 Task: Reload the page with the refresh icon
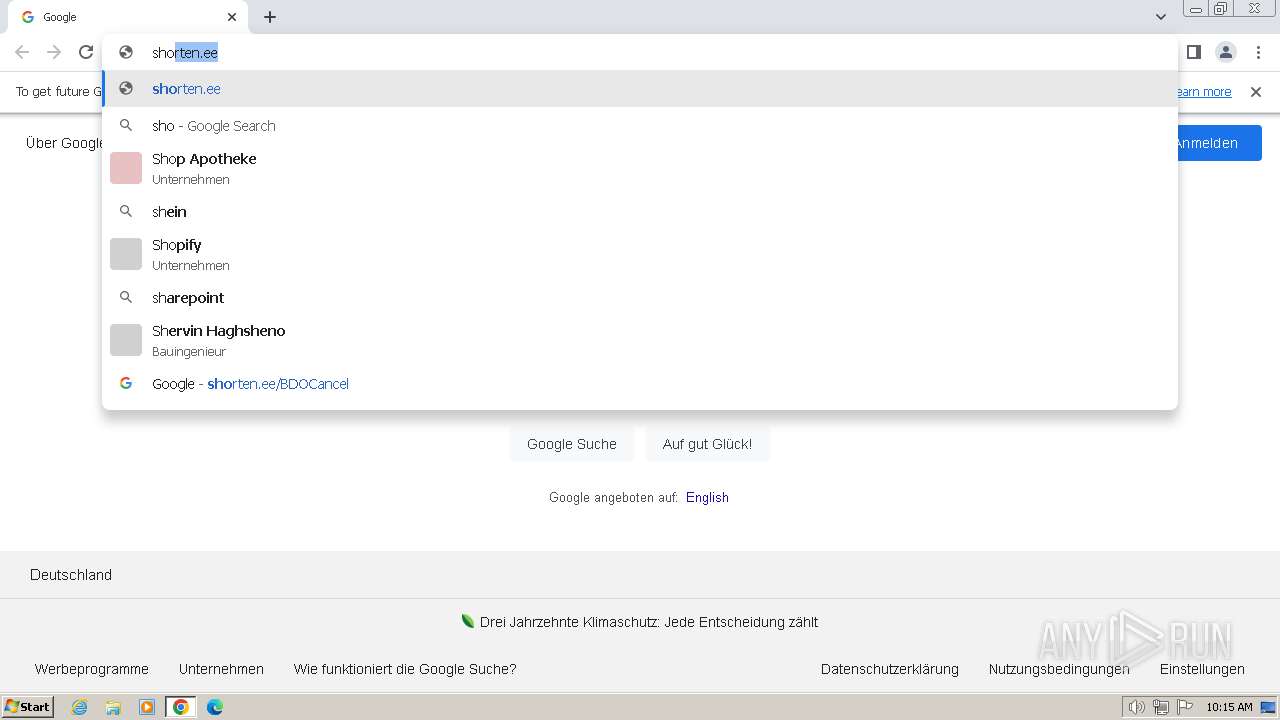(86, 52)
